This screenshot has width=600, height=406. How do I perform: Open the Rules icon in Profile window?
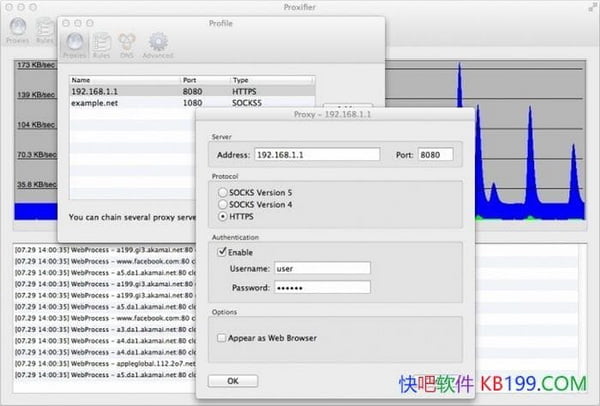click(102, 44)
